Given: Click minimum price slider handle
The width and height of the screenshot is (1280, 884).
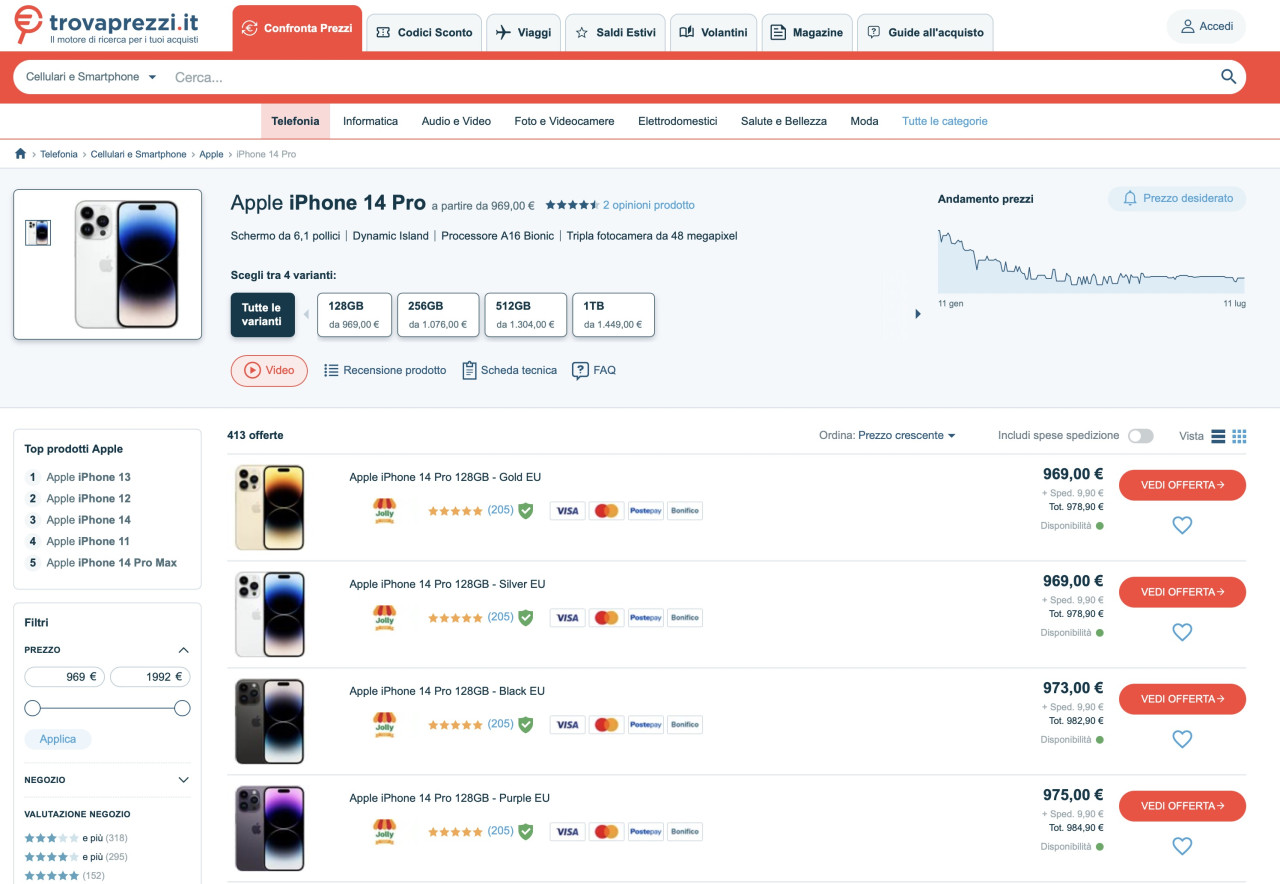Looking at the screenshot, I should [x=33, y=708].
